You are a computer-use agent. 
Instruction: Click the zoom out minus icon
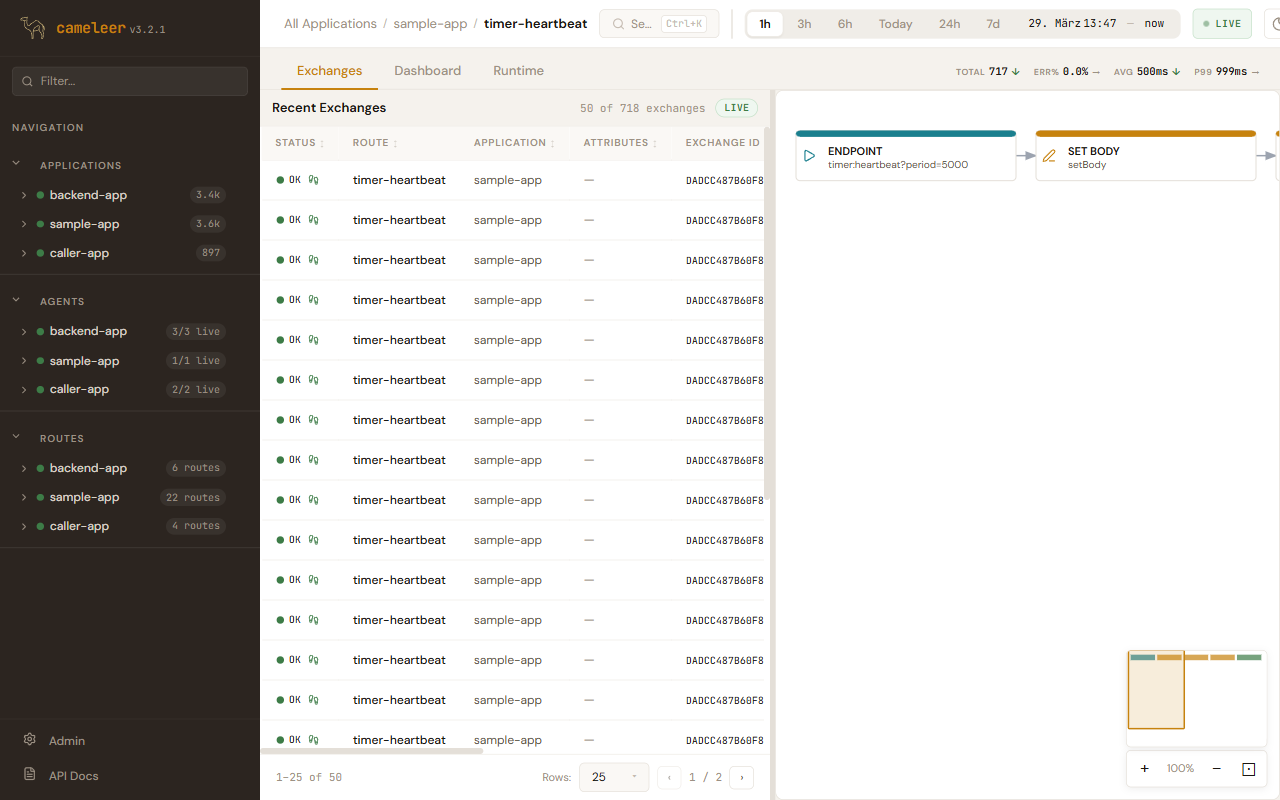point(1216,768)
